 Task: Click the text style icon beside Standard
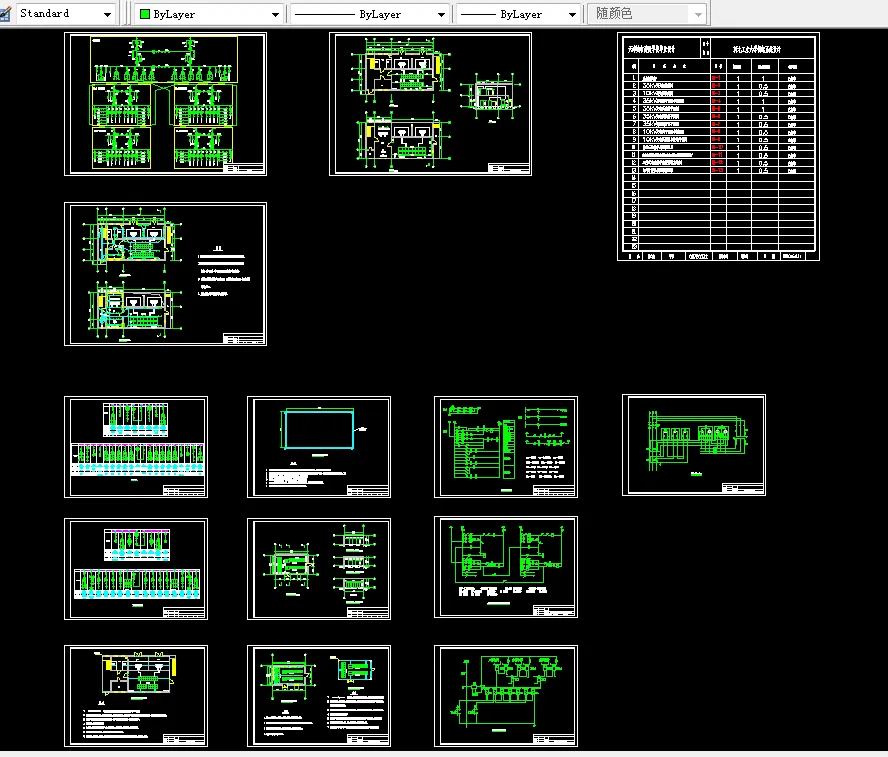click(5, 14)
